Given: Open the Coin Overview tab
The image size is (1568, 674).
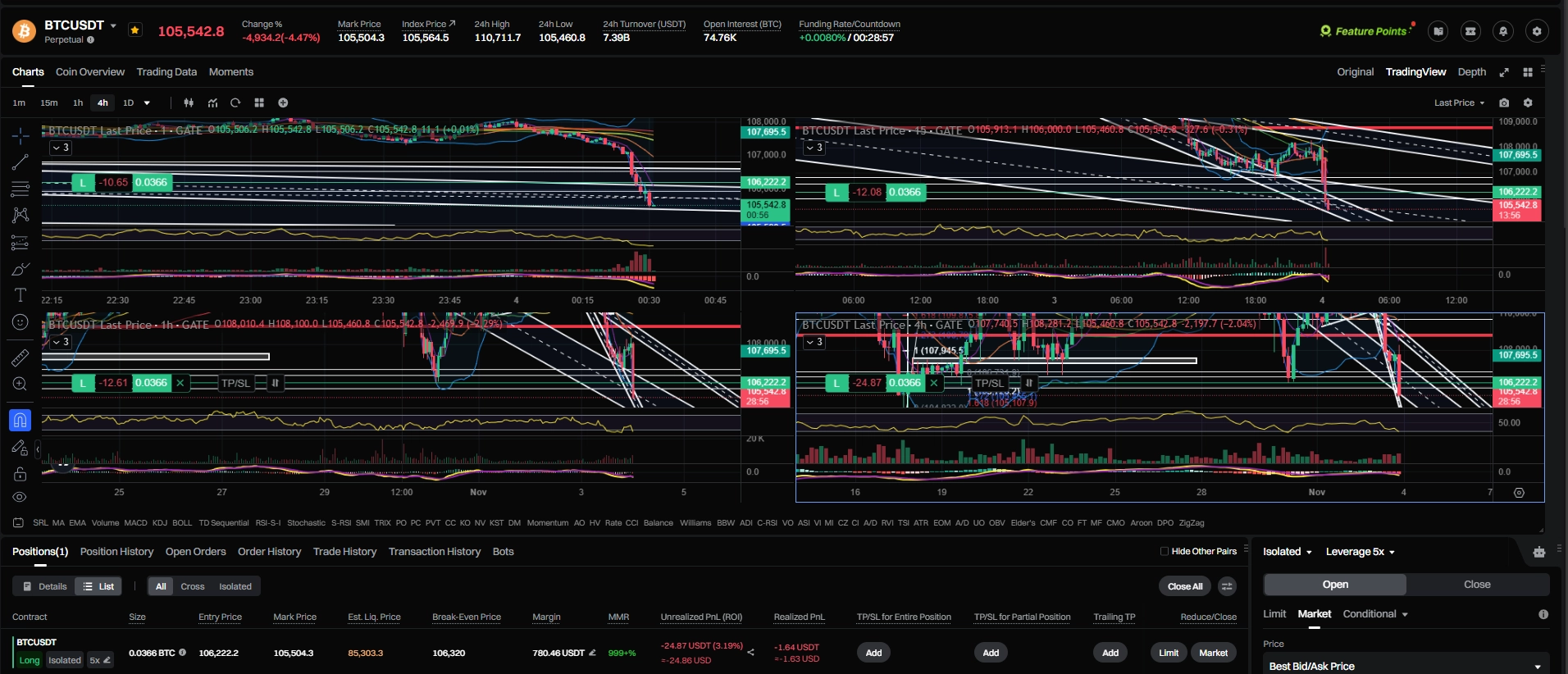Looking at the screenshot, I should [90, 72].
